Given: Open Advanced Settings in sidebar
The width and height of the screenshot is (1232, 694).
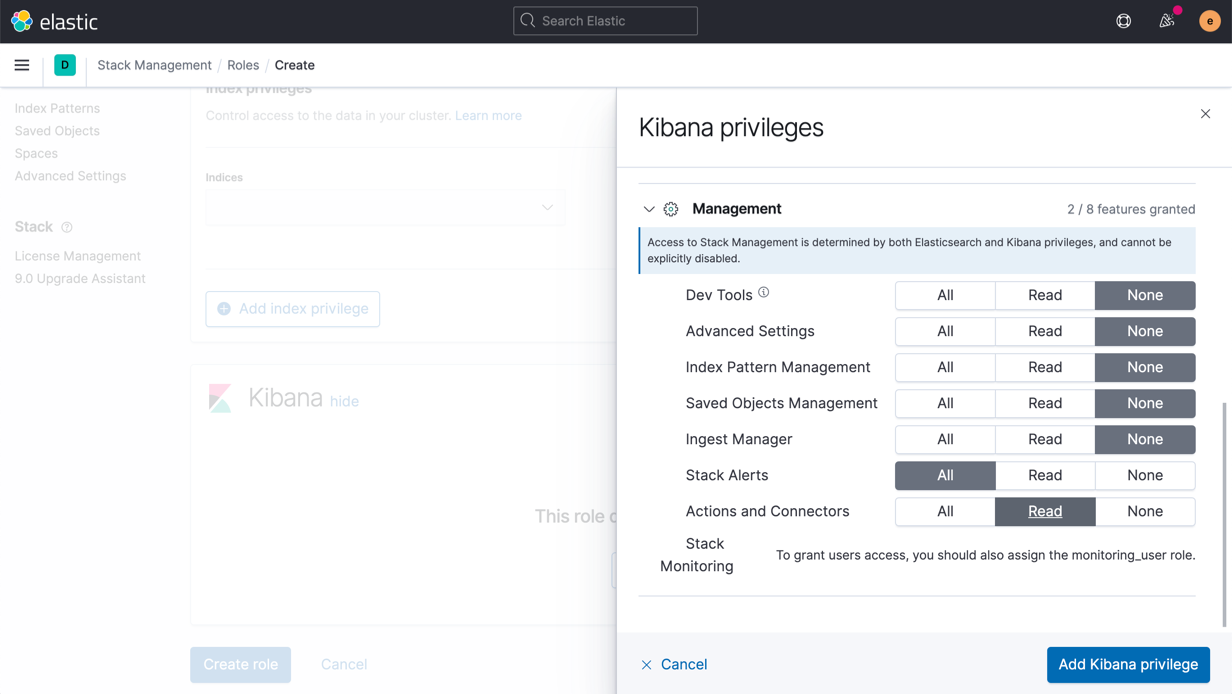Looking at the screenshot, I should pos(70,176).
